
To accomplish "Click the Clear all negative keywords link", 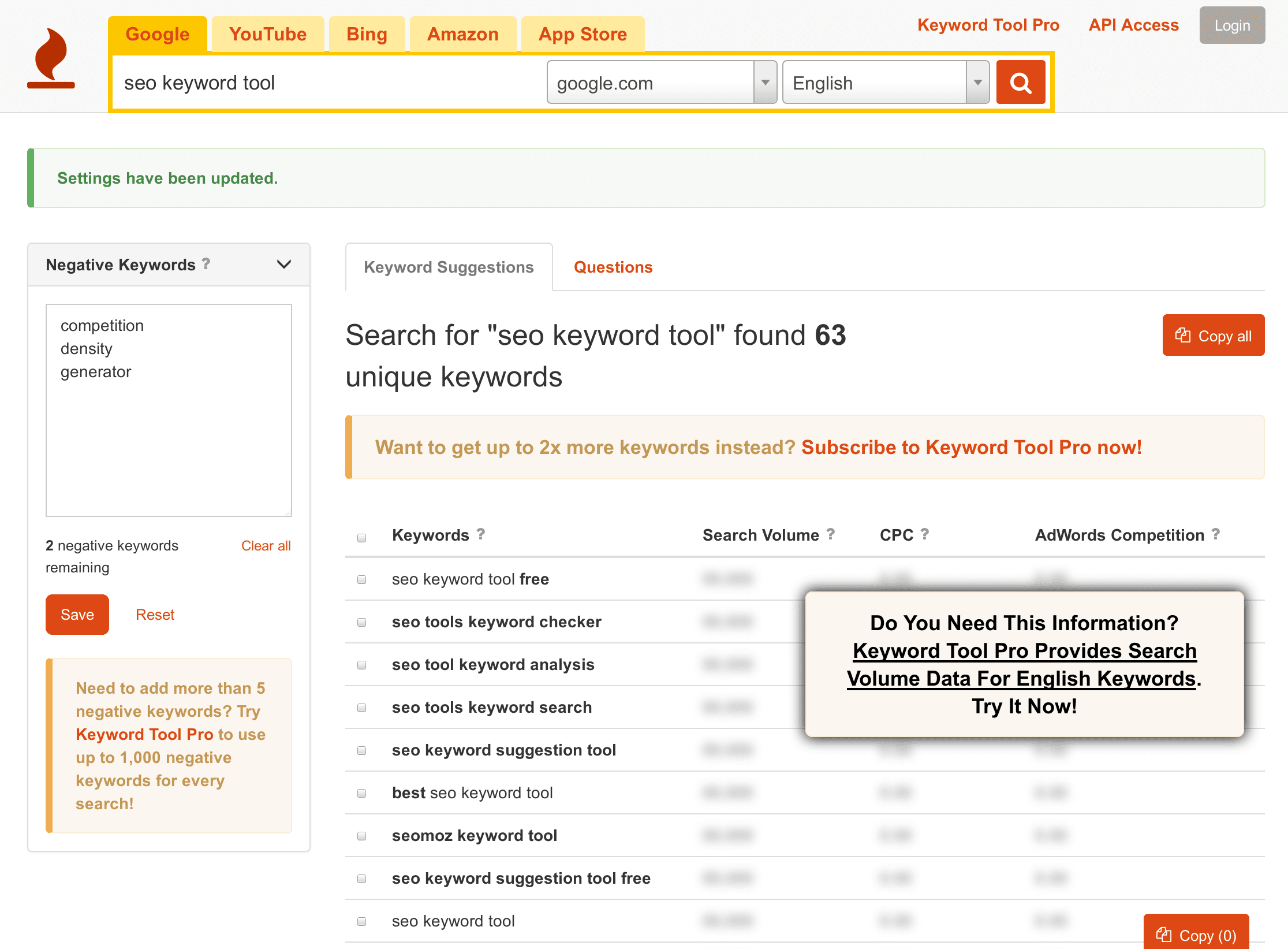I will click(266, 544).
